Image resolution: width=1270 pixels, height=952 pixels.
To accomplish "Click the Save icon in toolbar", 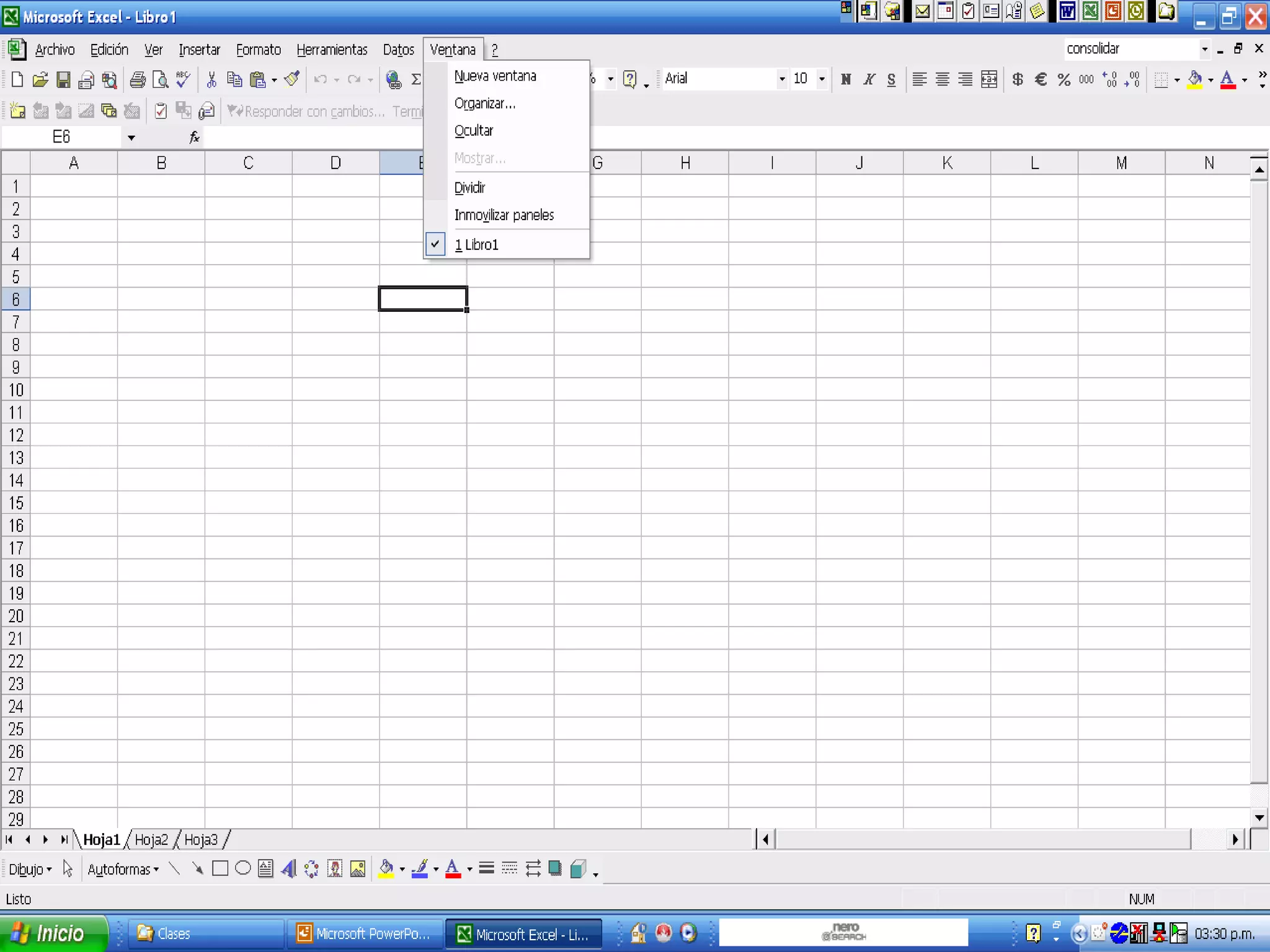I will 63,79.
